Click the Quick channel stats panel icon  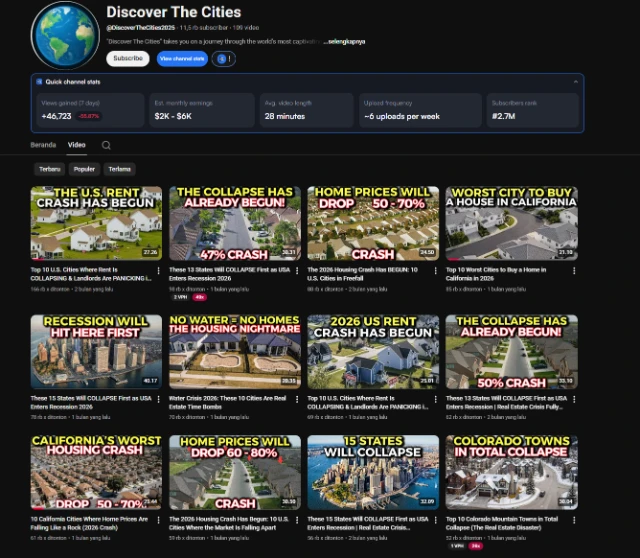coord(39,82)
